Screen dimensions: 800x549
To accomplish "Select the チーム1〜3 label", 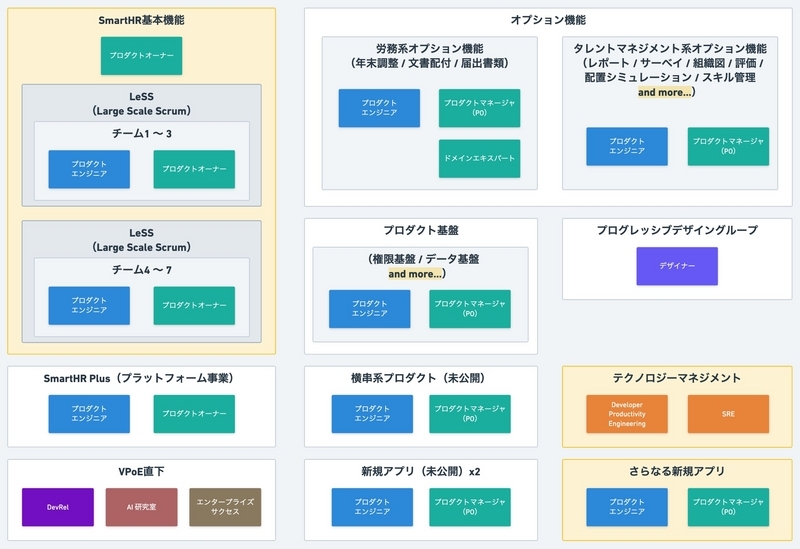I will click(141, 134).
